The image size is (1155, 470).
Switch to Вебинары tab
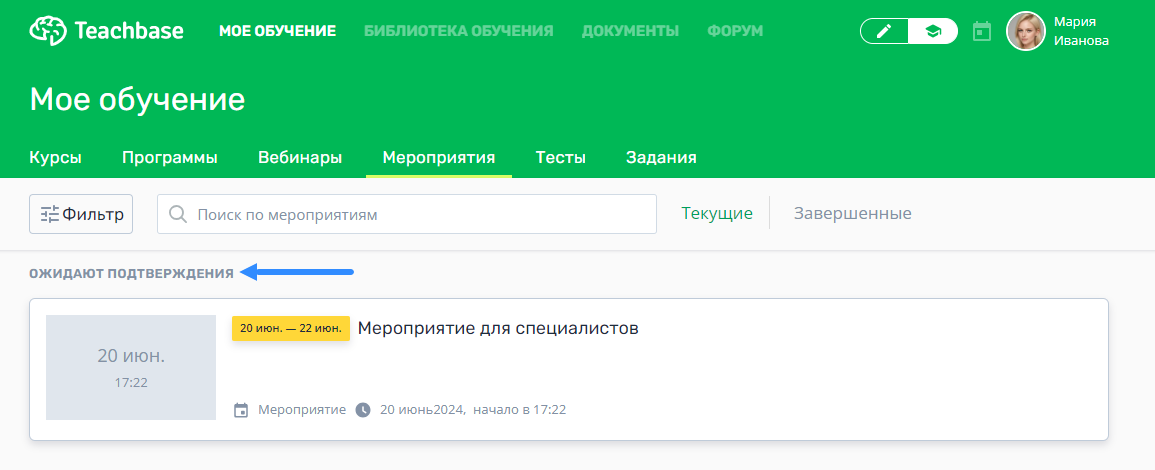click(x=300, y=158)
